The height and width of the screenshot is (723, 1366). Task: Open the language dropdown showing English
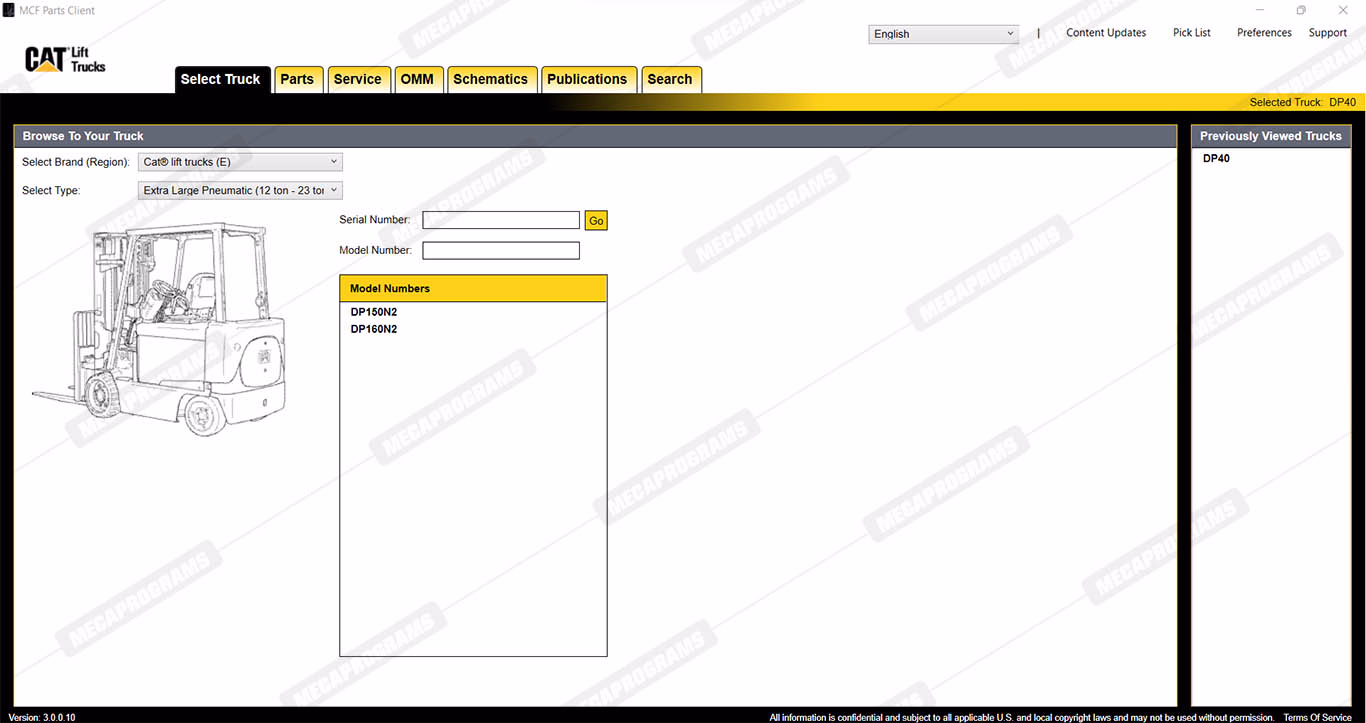click(943, 34)
